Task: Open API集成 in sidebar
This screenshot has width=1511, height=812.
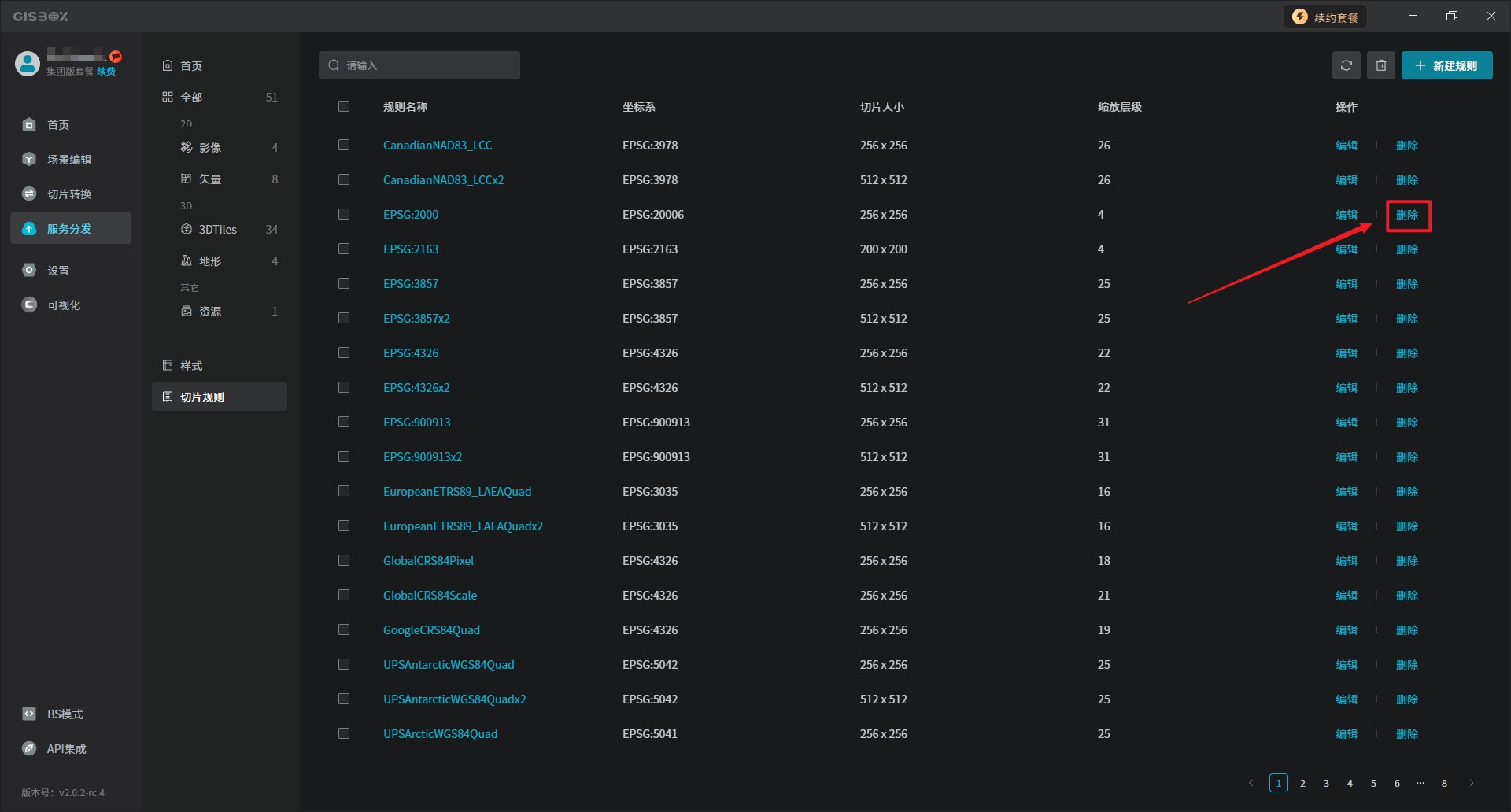Action: tap(66, 749)
